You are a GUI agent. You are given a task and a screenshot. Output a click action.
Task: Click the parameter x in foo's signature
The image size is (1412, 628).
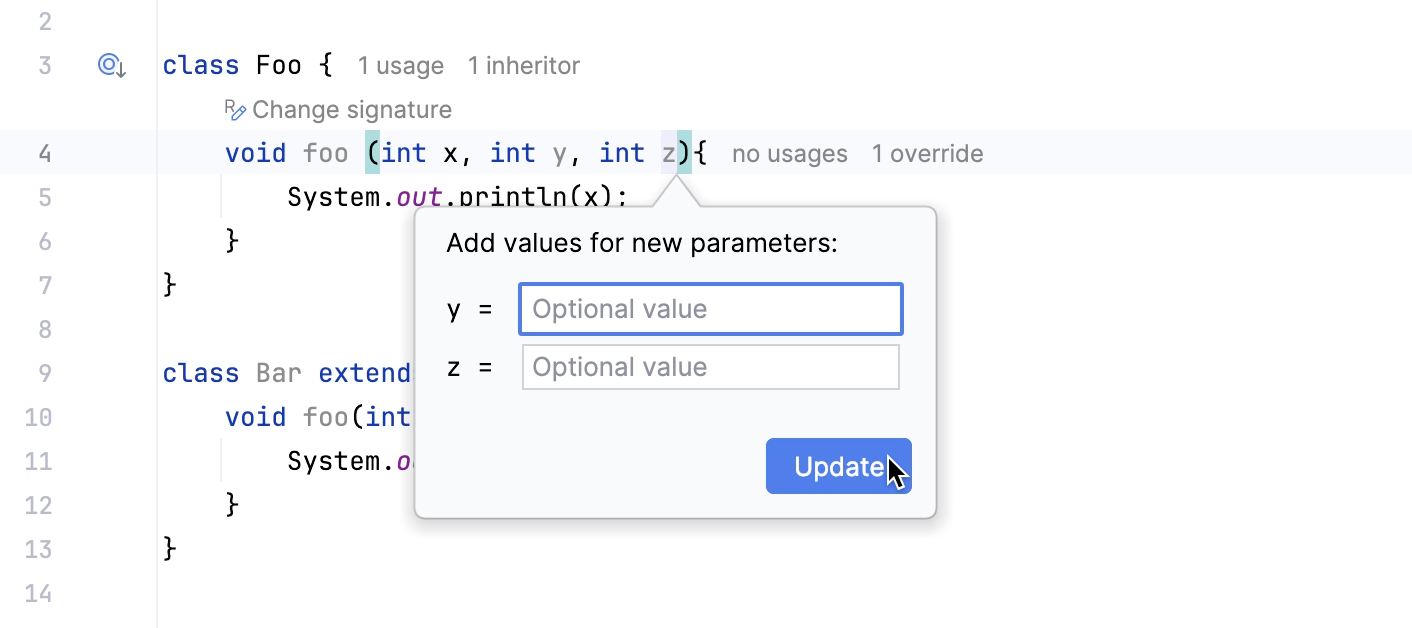453,152
